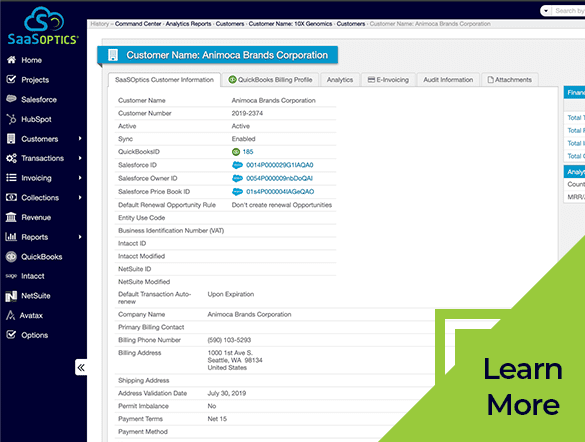Expand the Collections submenu arrow
Viewport: 585px width, 442px height.
click(80, 197)
